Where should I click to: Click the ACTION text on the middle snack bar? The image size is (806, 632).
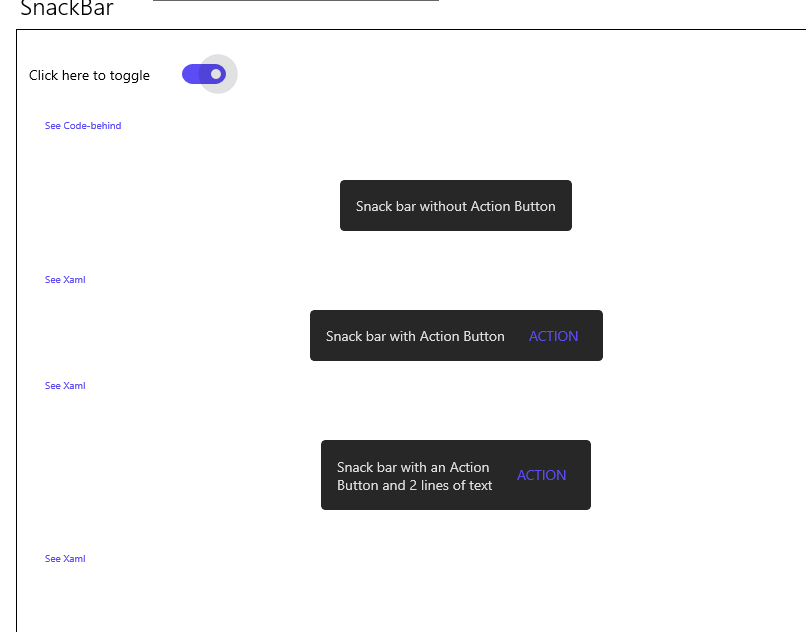tap(553, 336)
